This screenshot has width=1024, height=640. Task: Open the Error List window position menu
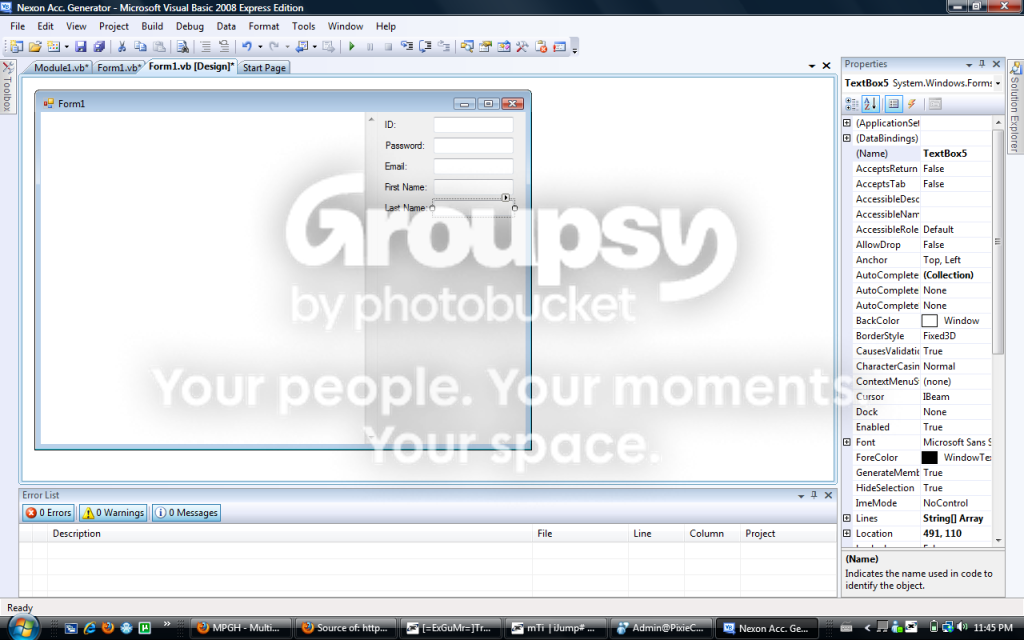(x=801, y=496)
